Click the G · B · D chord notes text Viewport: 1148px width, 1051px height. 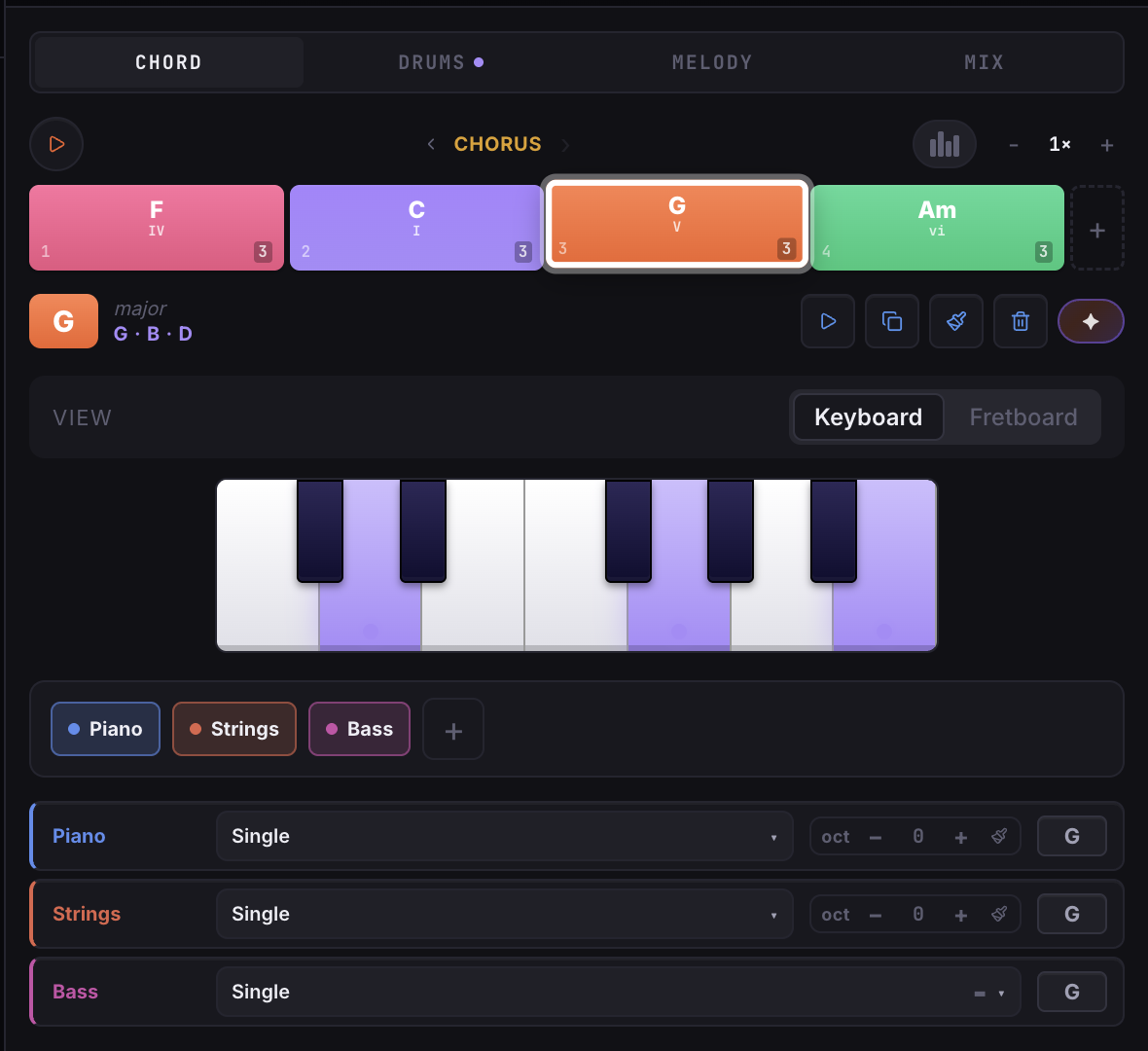point(153,334)
